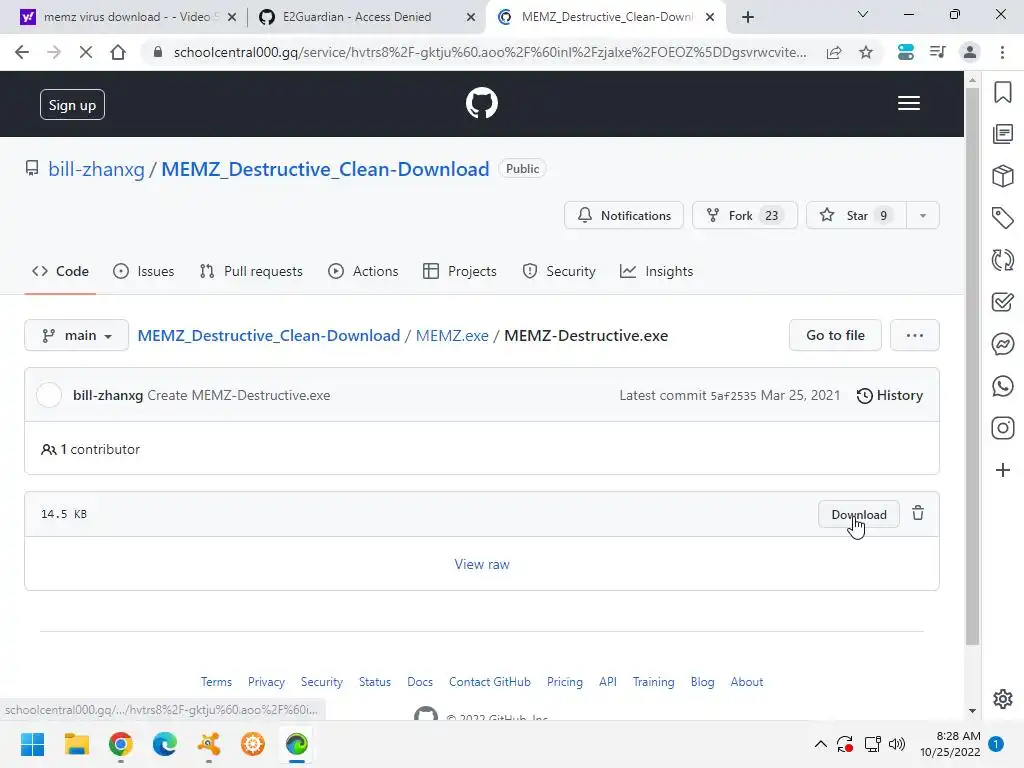
Task: Click Go to file button
Action: (x=835, y=335)
